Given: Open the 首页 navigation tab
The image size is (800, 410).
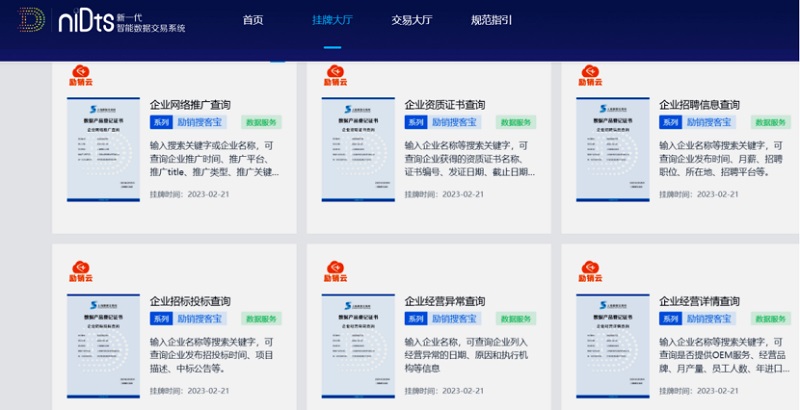Looking at the screenshot, I should pyautogui.click(x=253, y=20).
